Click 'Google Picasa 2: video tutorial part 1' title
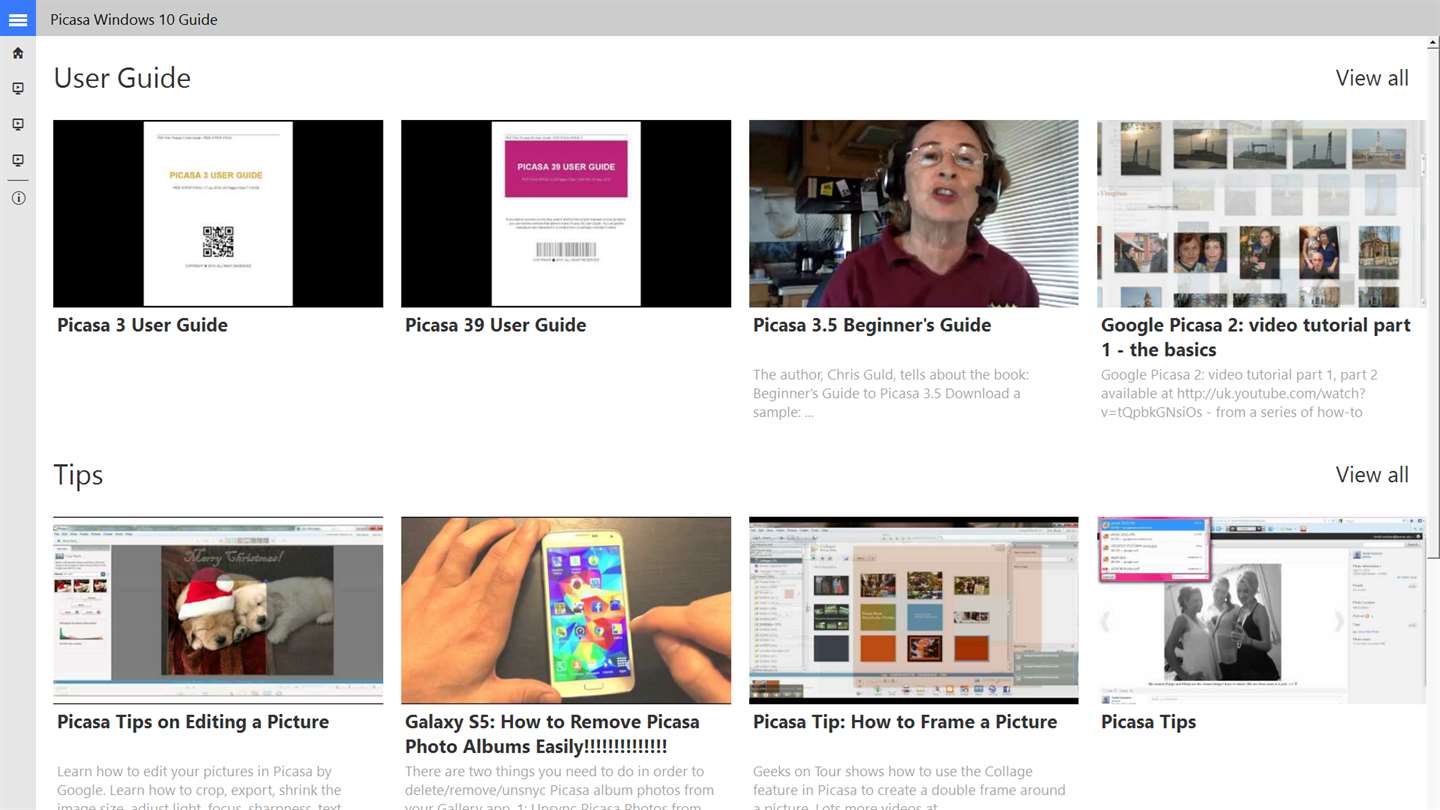 pyautogui.click(x=1256, y=337)
